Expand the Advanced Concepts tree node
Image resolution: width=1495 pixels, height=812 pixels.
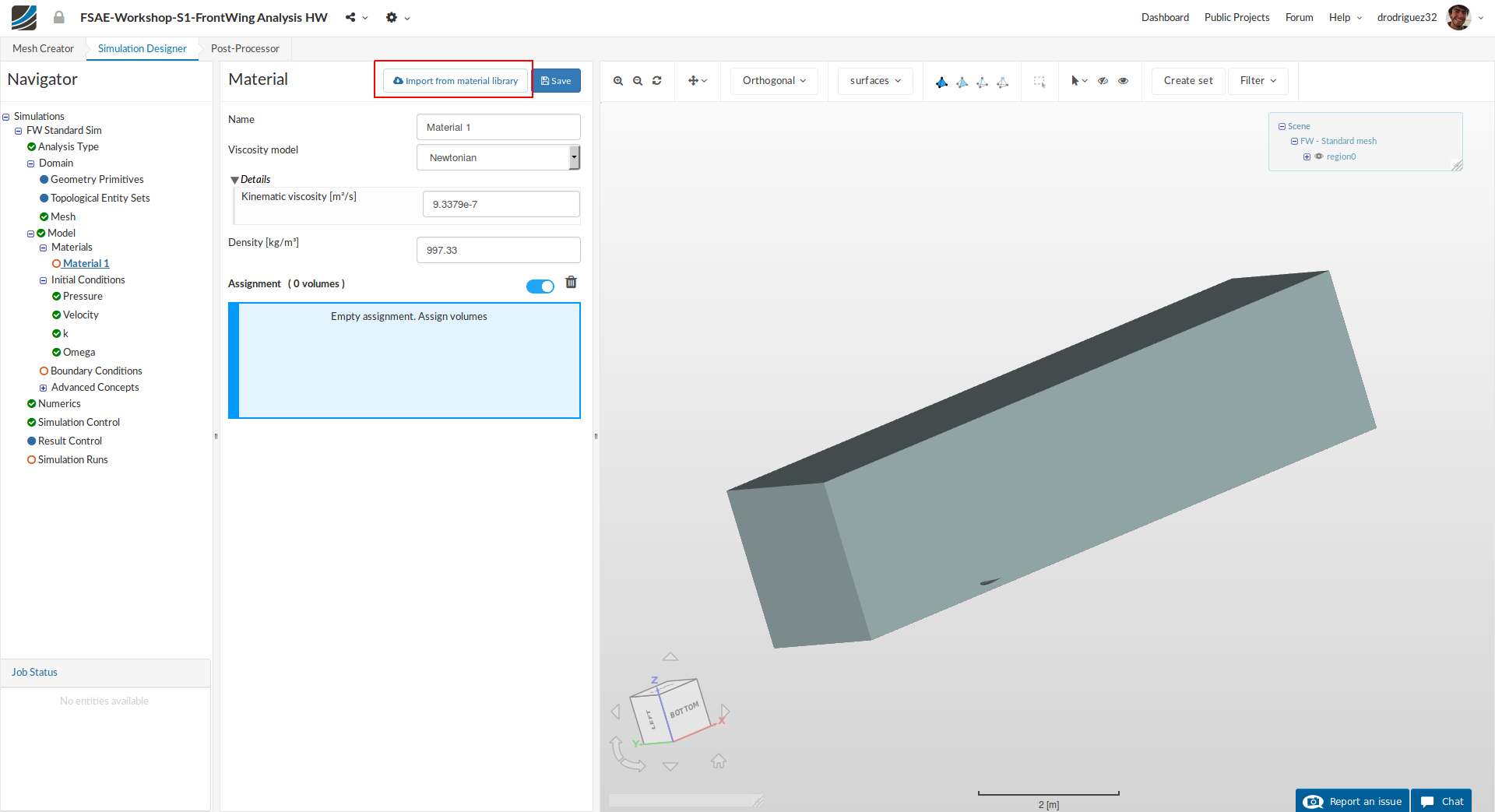pyautogui.click(x=44, y=388)
